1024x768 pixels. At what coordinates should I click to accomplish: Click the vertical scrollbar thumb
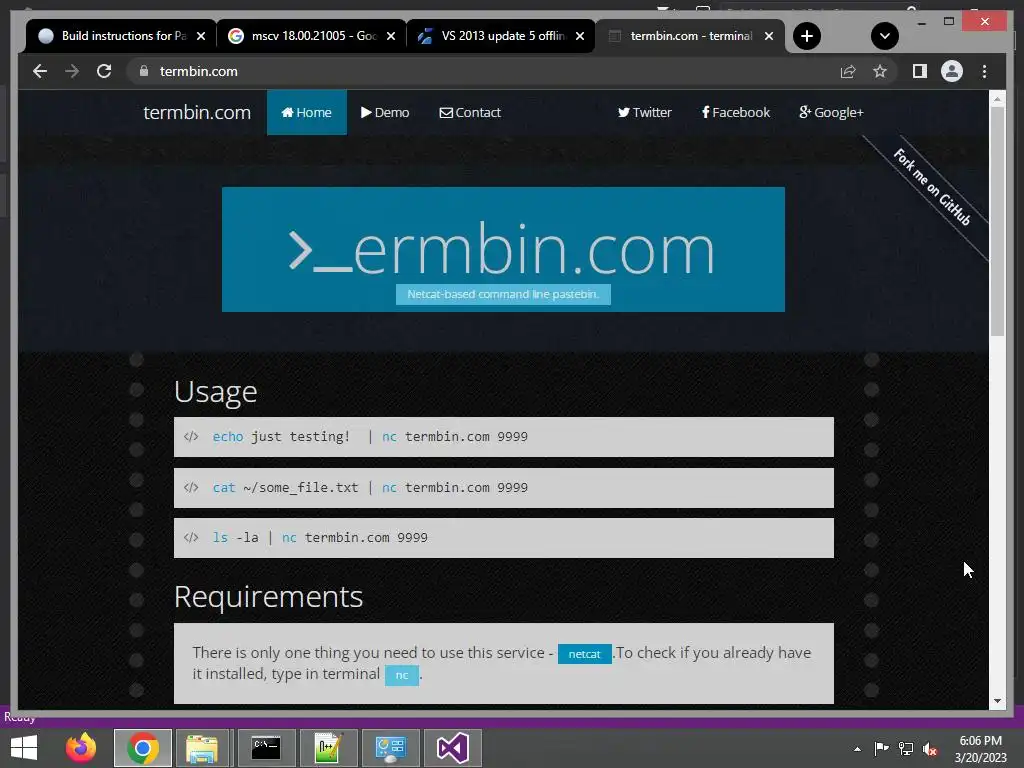997,221
